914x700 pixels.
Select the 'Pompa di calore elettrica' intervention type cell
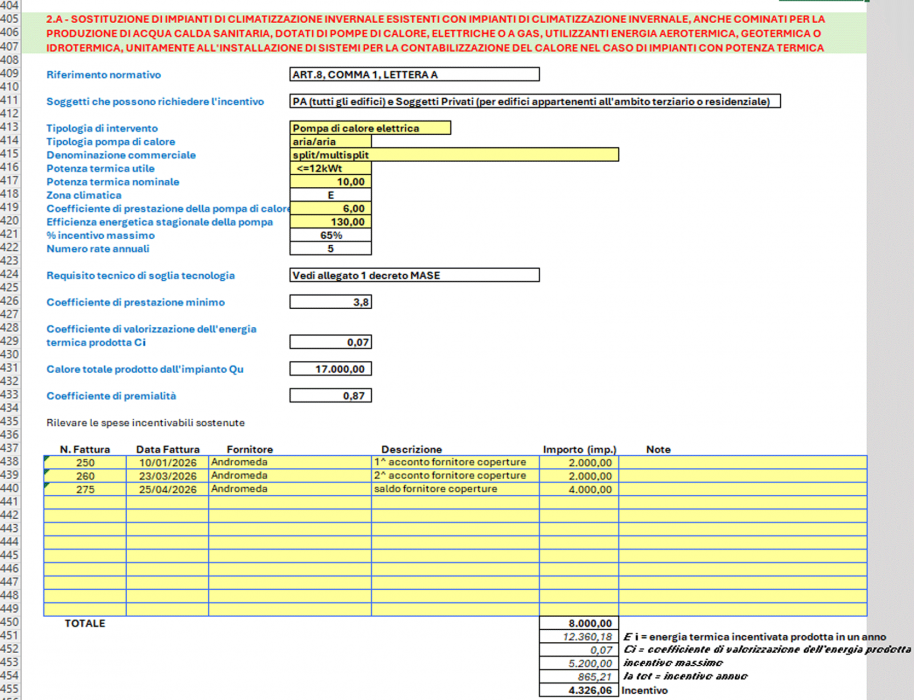[x=370, y=128]
